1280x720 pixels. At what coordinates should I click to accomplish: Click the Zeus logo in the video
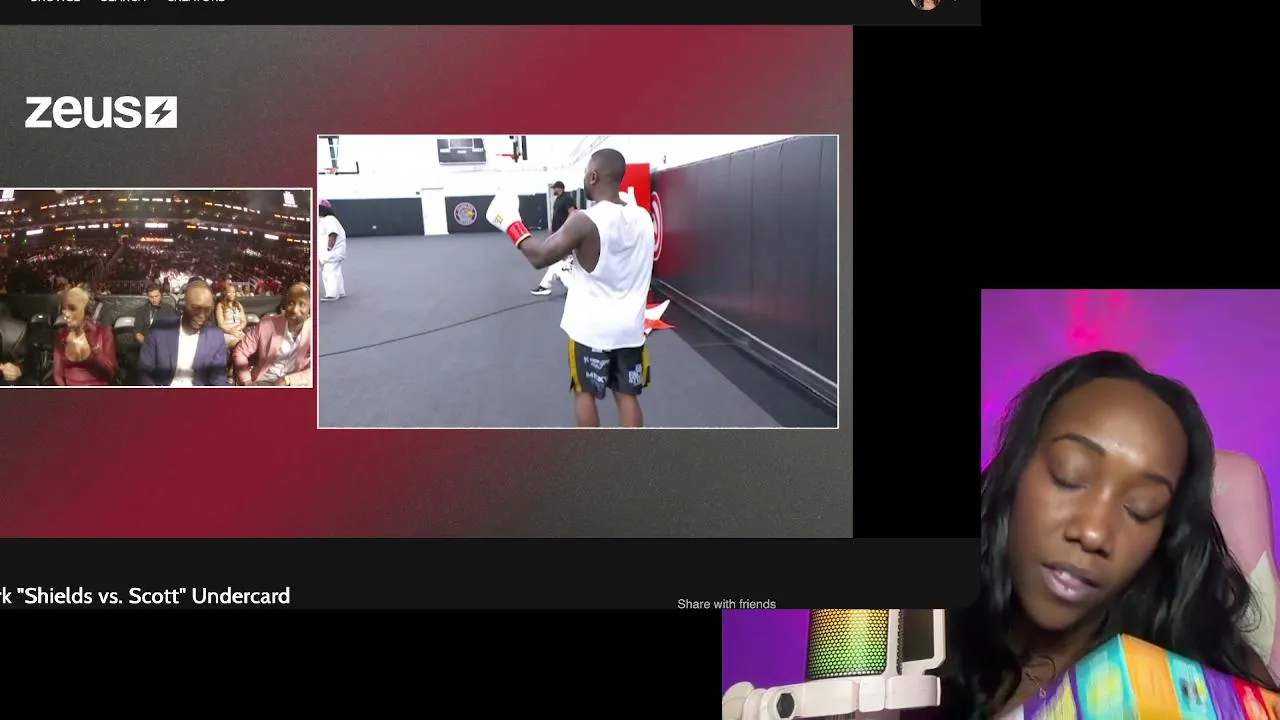click(x=101, y=112)
